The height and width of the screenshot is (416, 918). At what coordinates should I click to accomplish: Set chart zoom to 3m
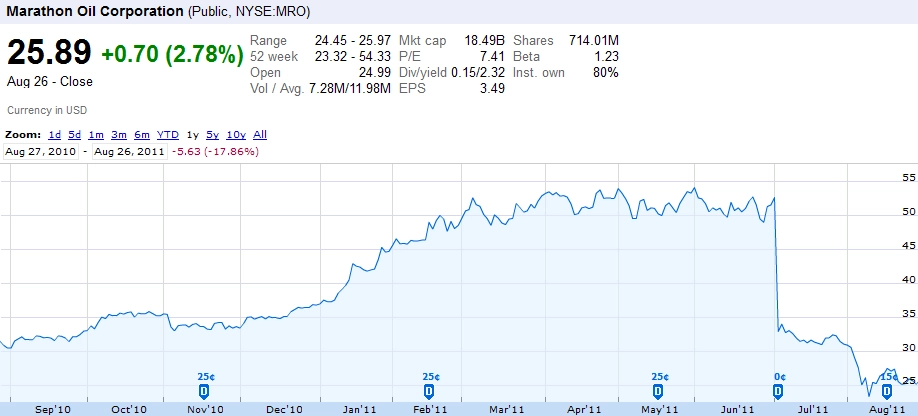[x=119, y=135]
